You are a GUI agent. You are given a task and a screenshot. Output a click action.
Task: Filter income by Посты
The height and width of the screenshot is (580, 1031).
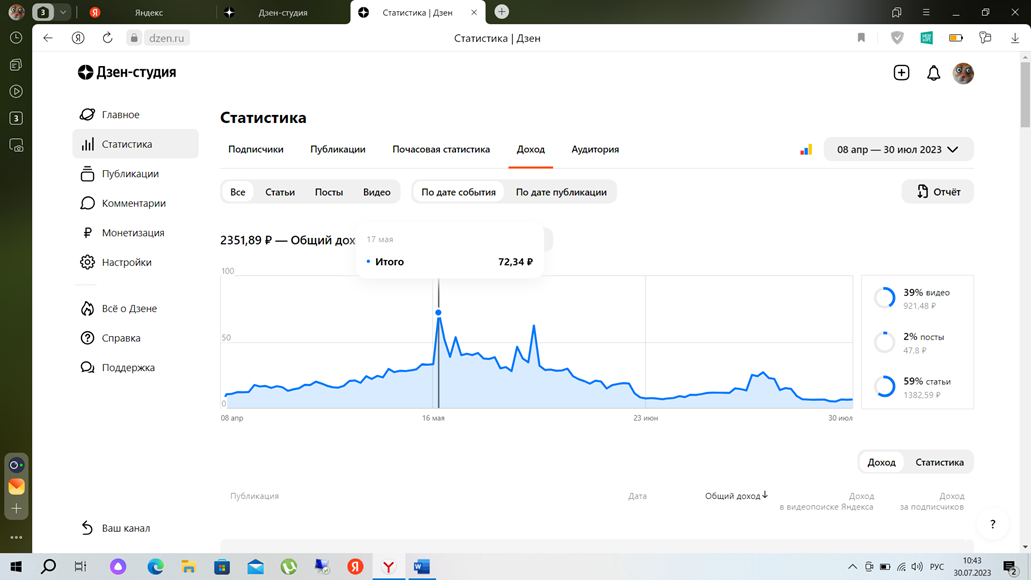pos(329,192)
